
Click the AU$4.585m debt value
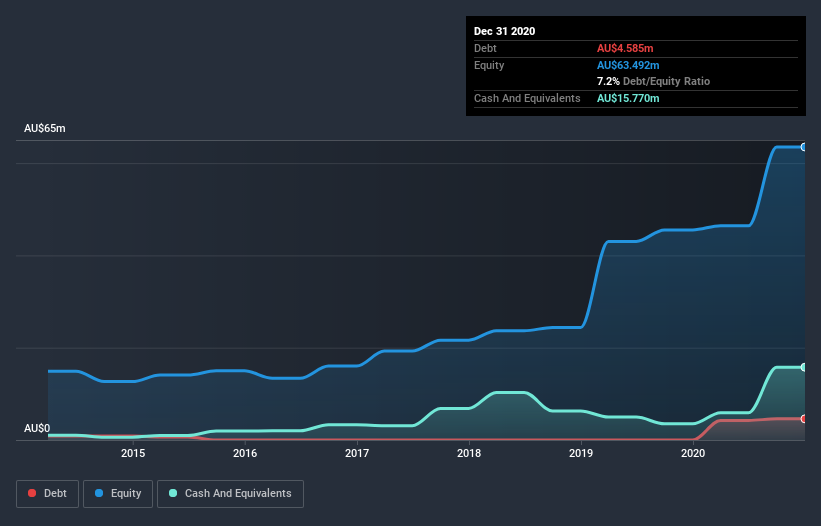point(625,48)
